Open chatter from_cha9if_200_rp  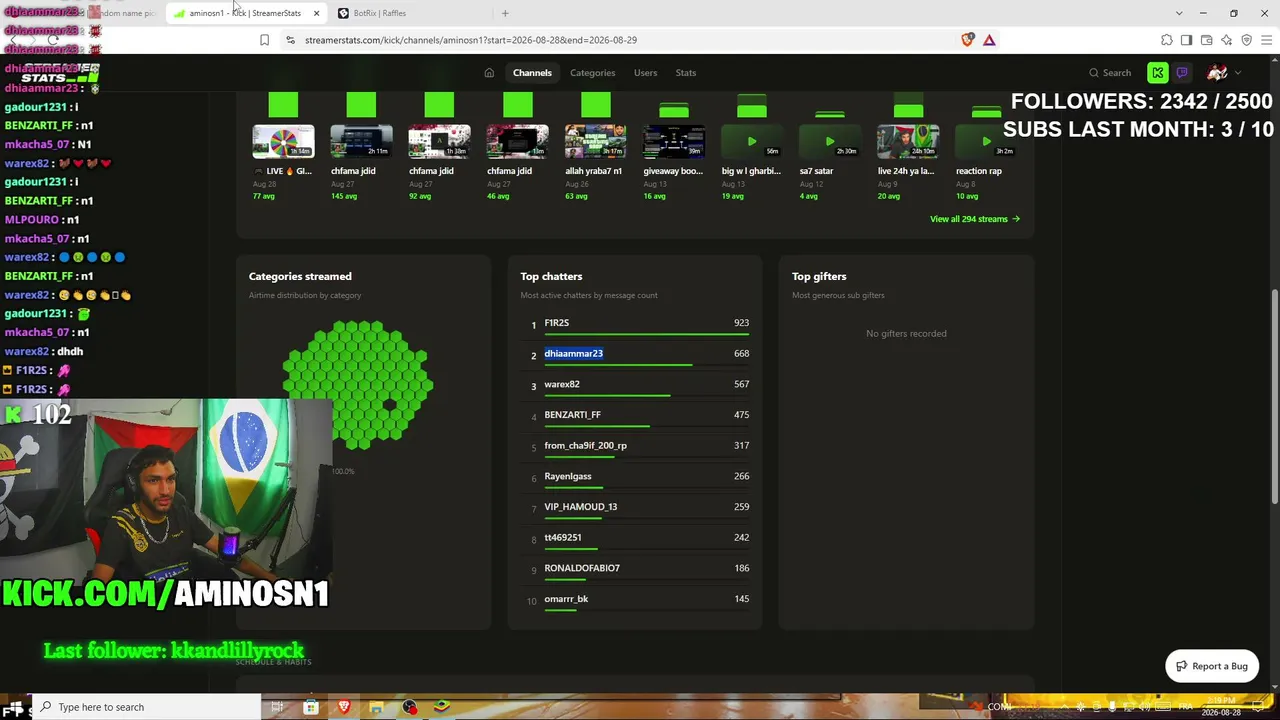(x=585, y=446)
